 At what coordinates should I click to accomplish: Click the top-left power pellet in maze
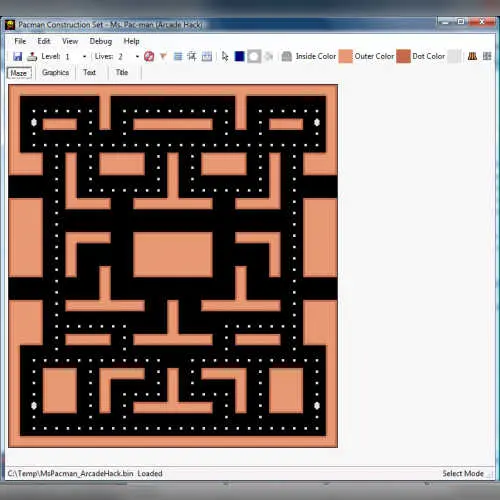(x=34, y=122)
